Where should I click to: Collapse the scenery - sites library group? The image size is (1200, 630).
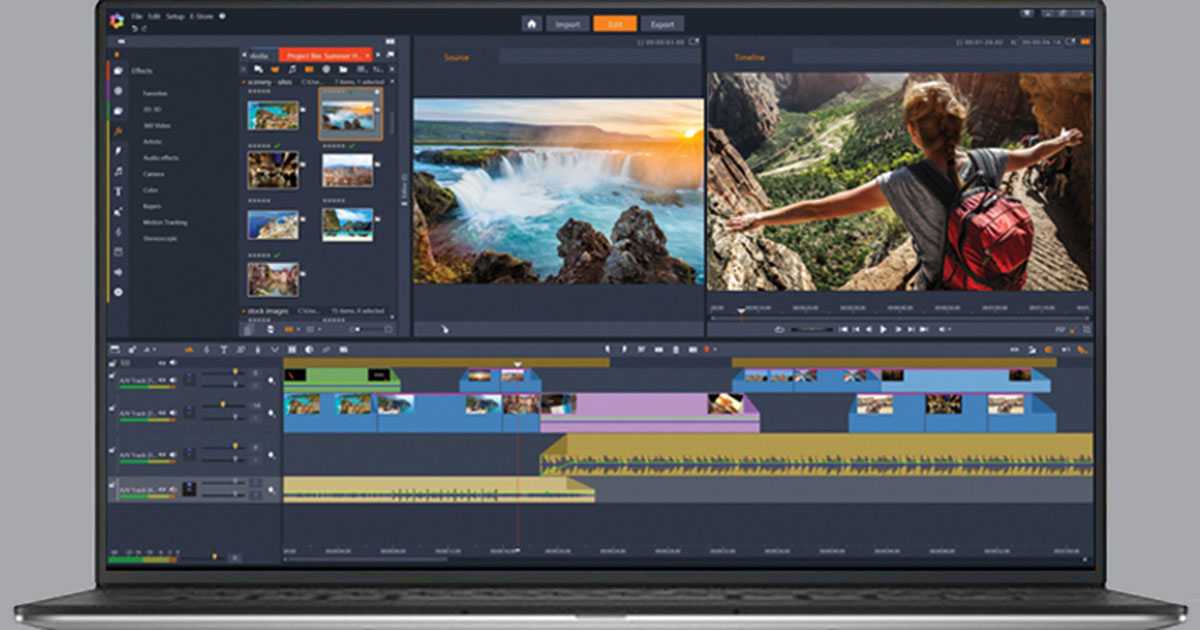pyautogui.click(x=244, y=81)
